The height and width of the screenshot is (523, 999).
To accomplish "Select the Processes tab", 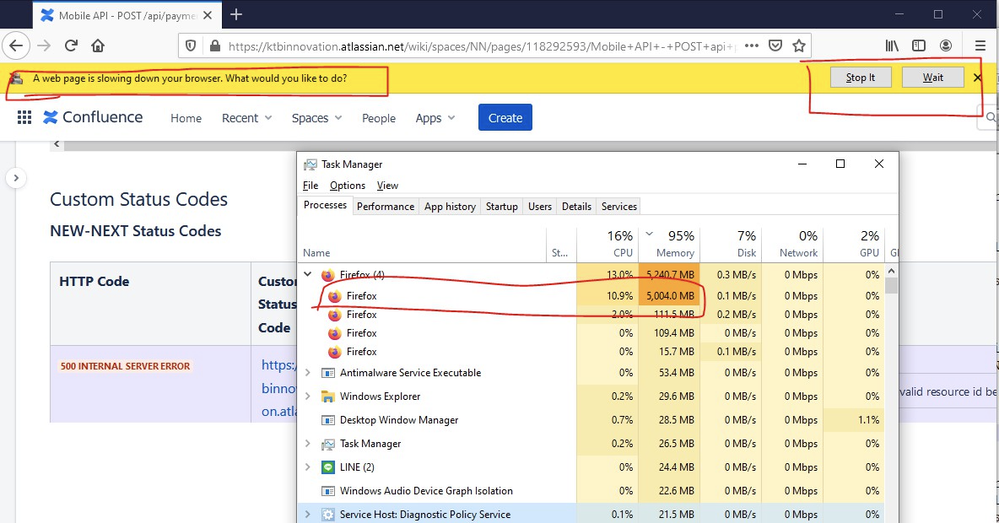I will 325,205.
